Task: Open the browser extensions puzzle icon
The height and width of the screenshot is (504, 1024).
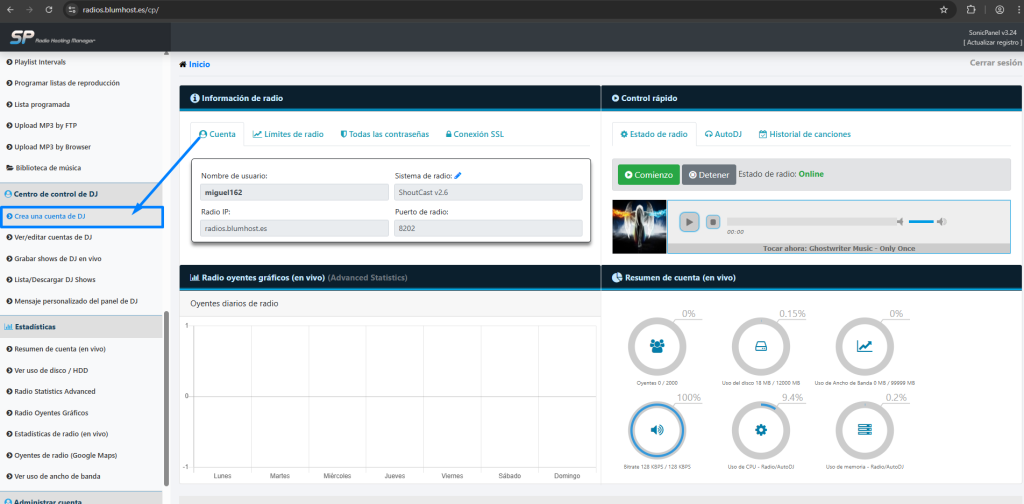Action: tap(970, 10)
